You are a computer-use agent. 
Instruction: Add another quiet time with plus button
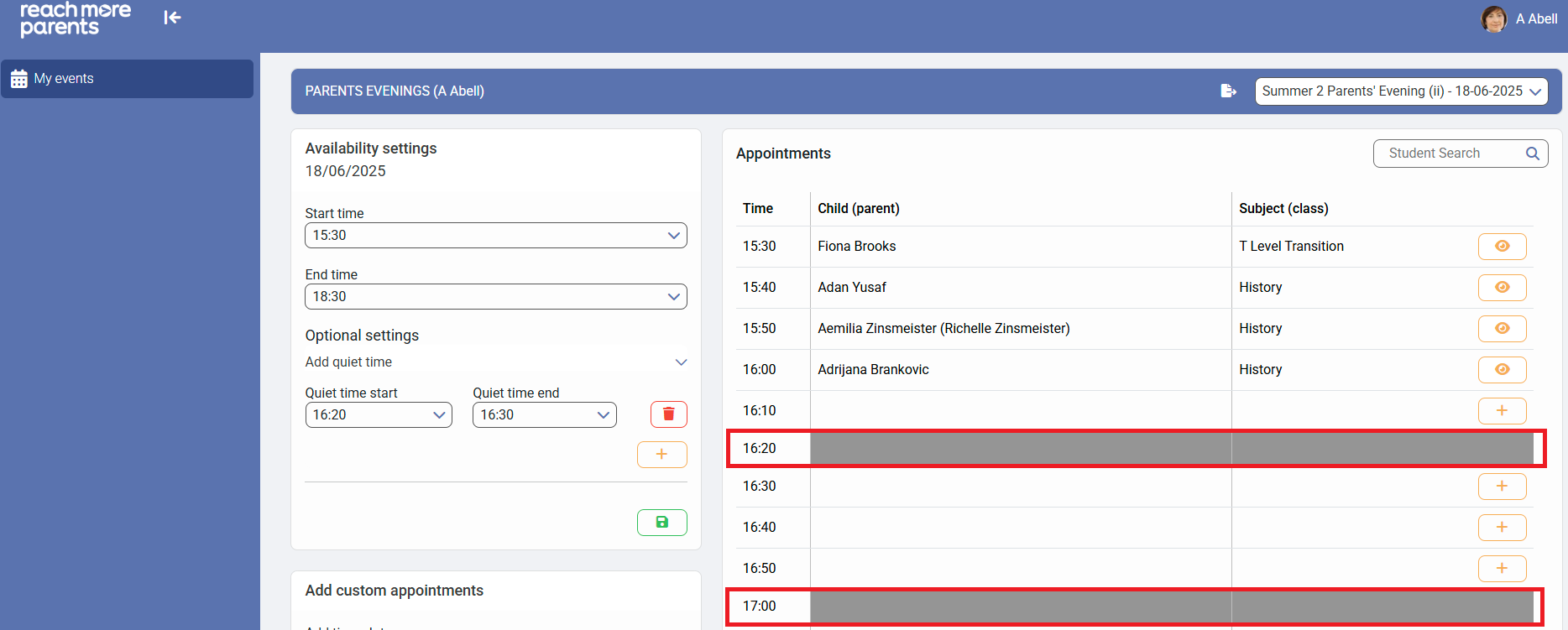click(x=661, y=455)
